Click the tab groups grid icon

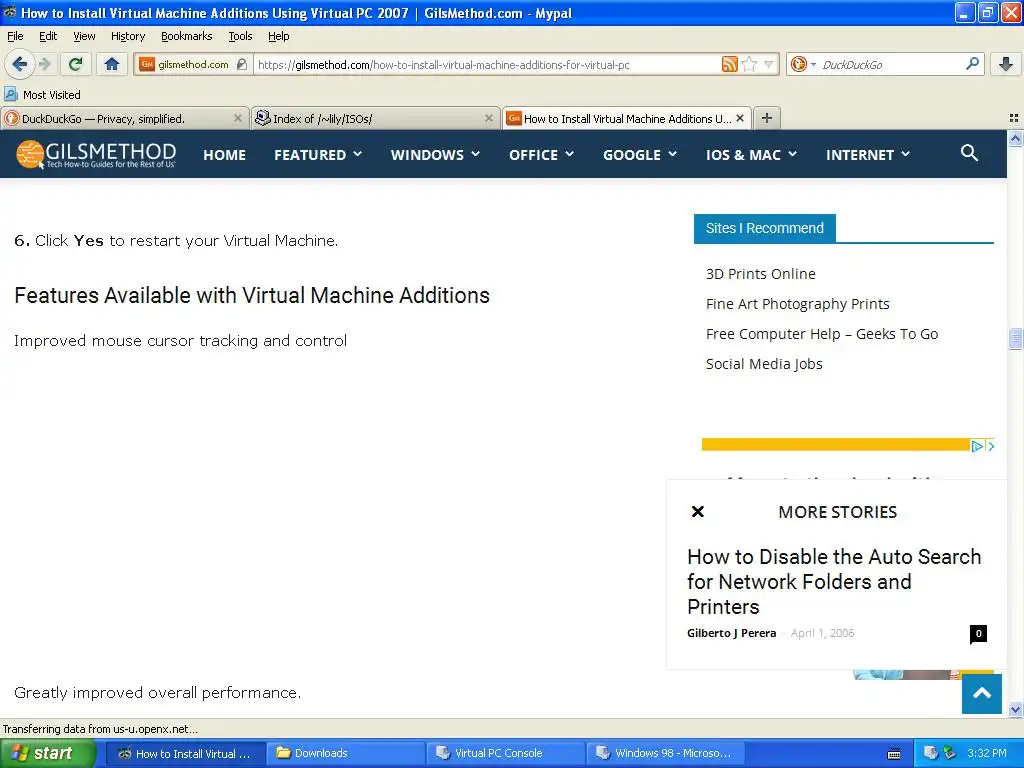[x=1014, y=118]
